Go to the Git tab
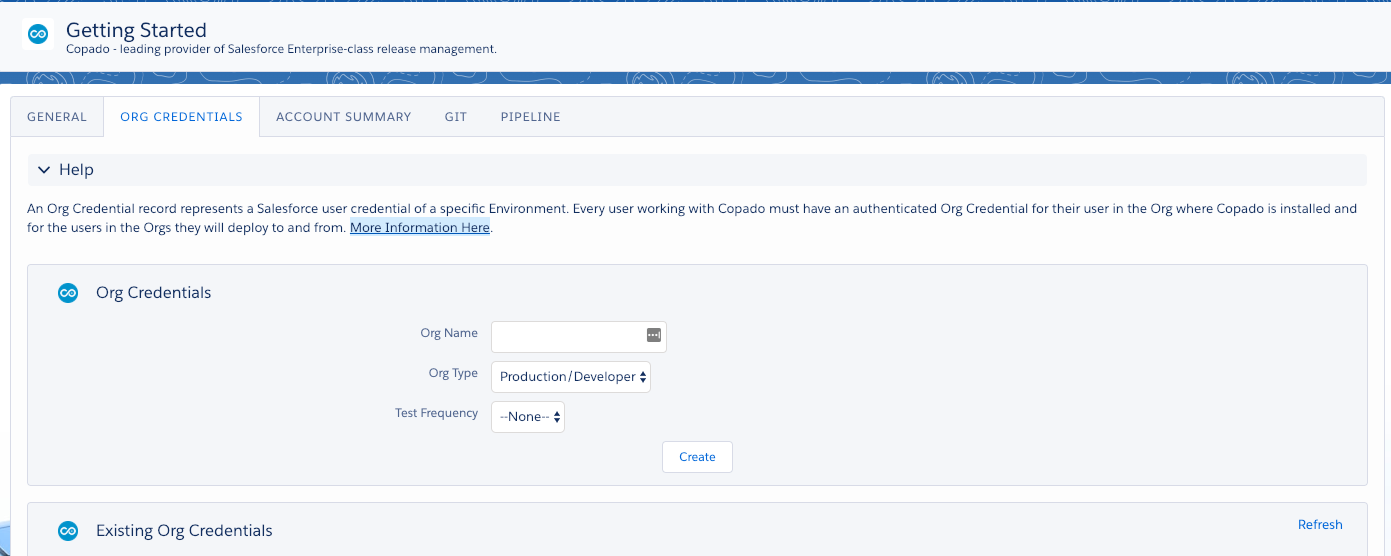1391x556 pixels. pyautogui.click(x=456, y=117)
